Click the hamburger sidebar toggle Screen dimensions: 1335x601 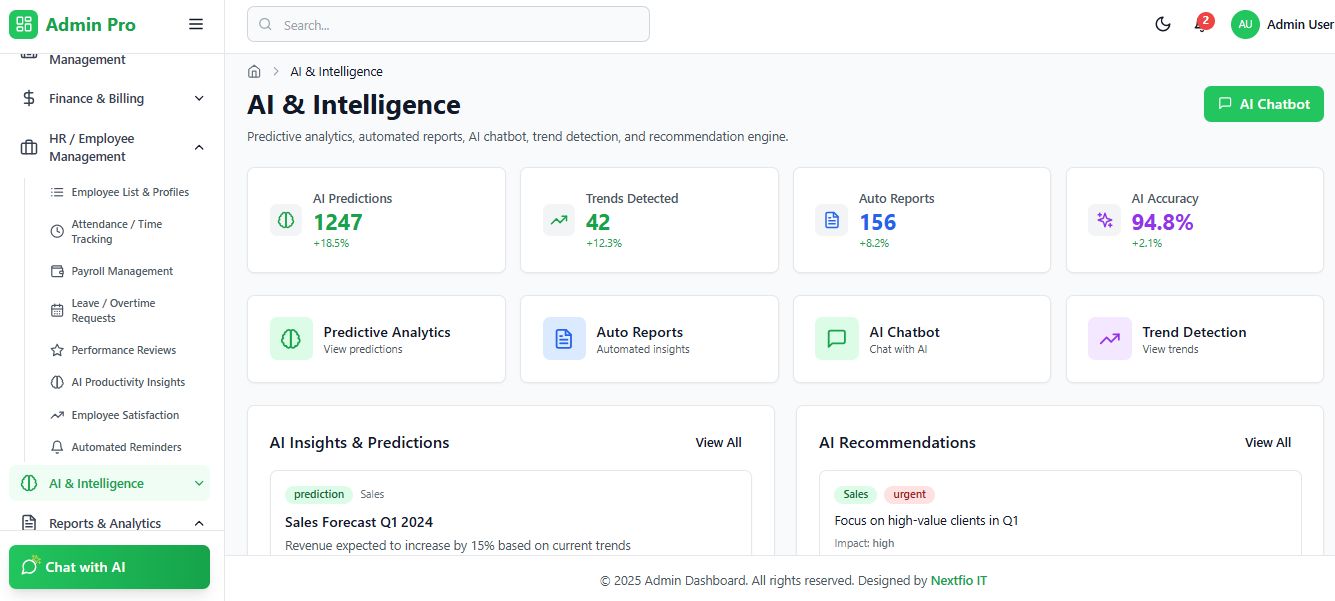[x=196, y=25]
